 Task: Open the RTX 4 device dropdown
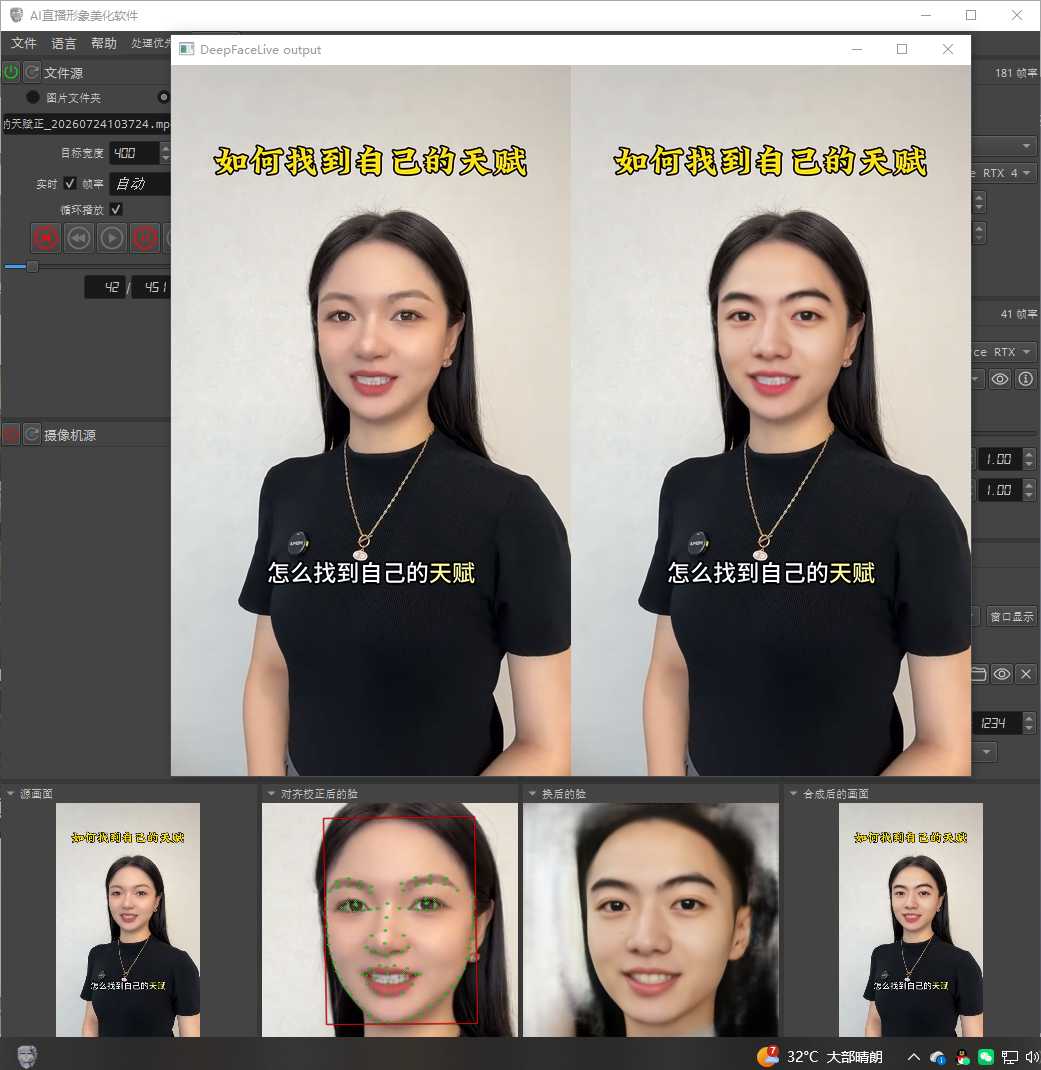[1004, 173]
